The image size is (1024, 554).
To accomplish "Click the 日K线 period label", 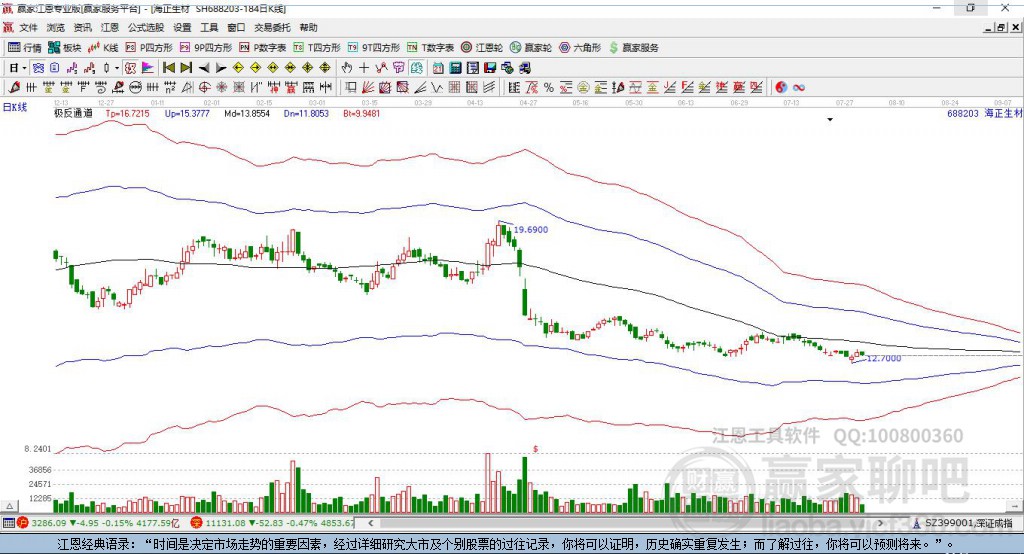I will point(15,107).
